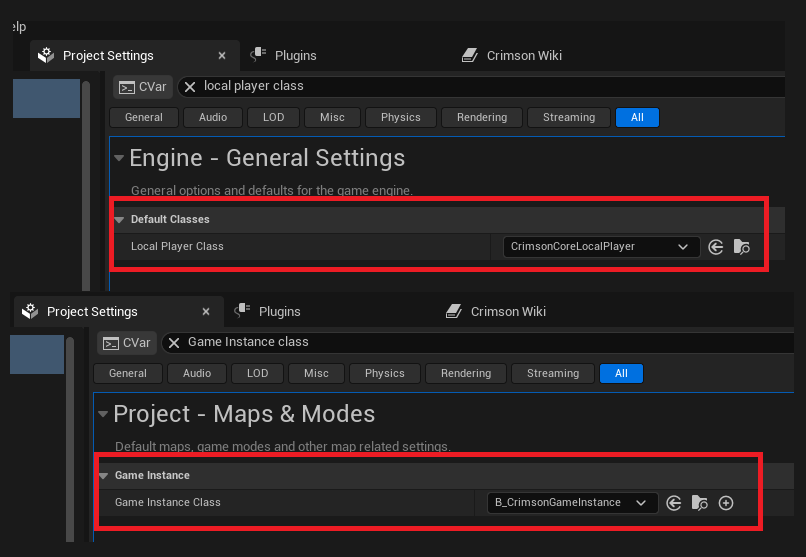
Task: Click the lower Plugins plug icon
Action: 242,310
